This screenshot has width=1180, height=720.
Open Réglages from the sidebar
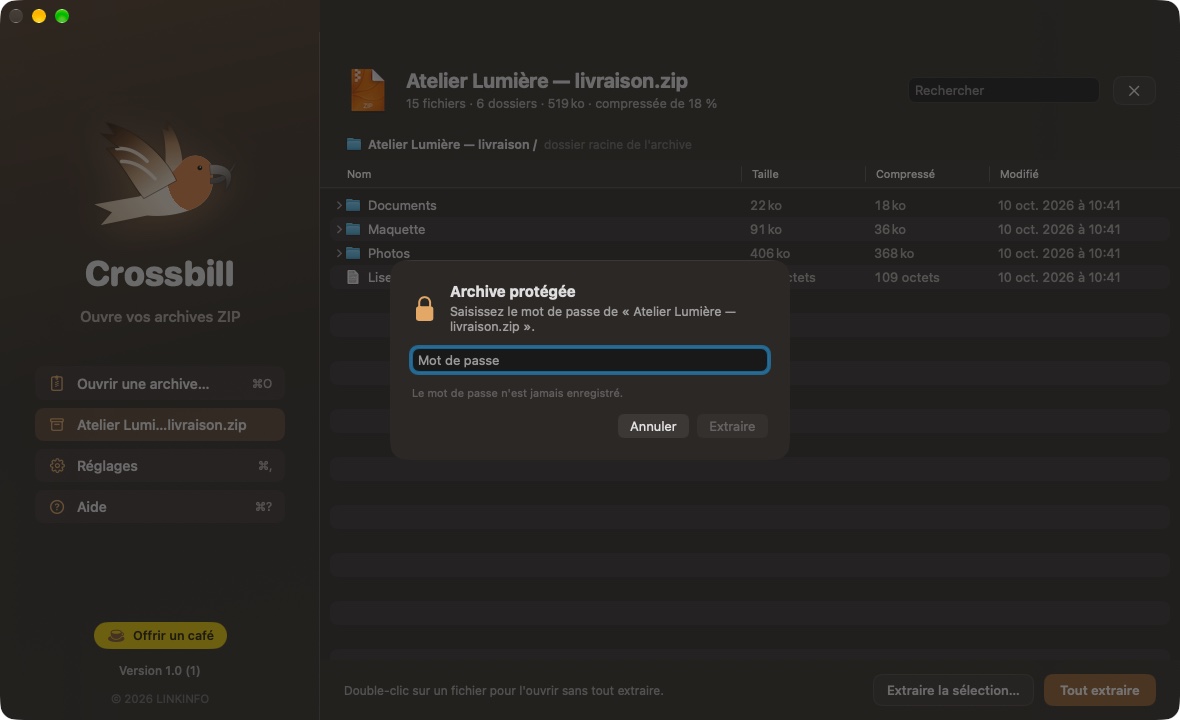(x=160, y=466)
